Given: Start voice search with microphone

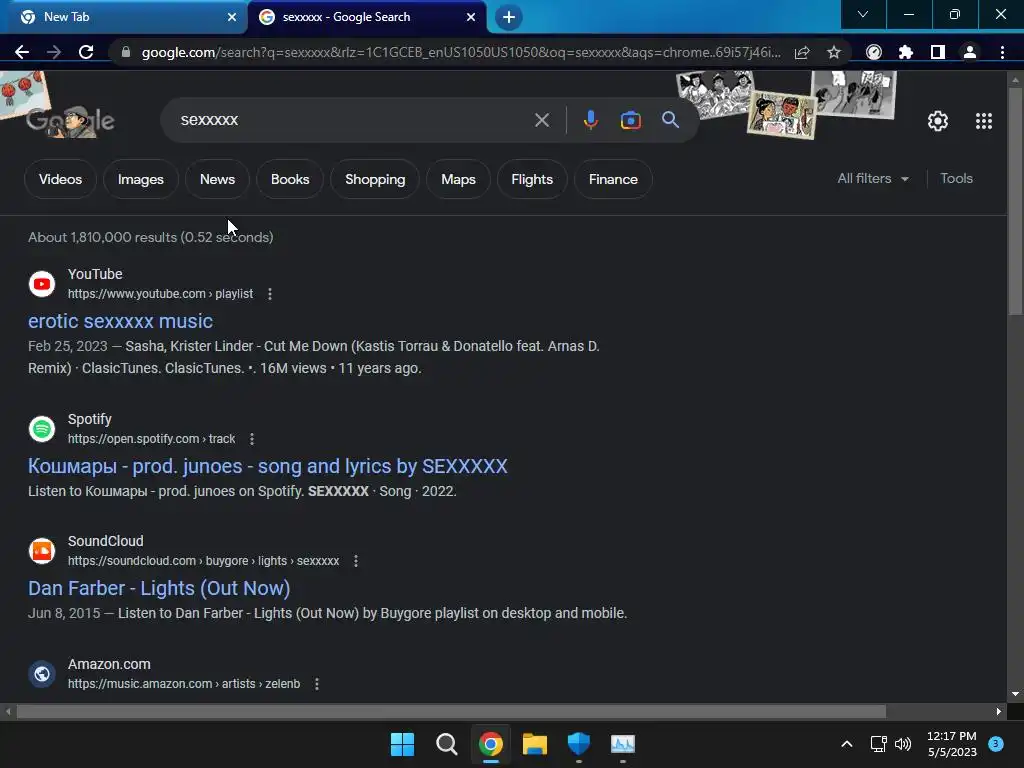Looking at the screenshot, I should [x=590, y=120].
